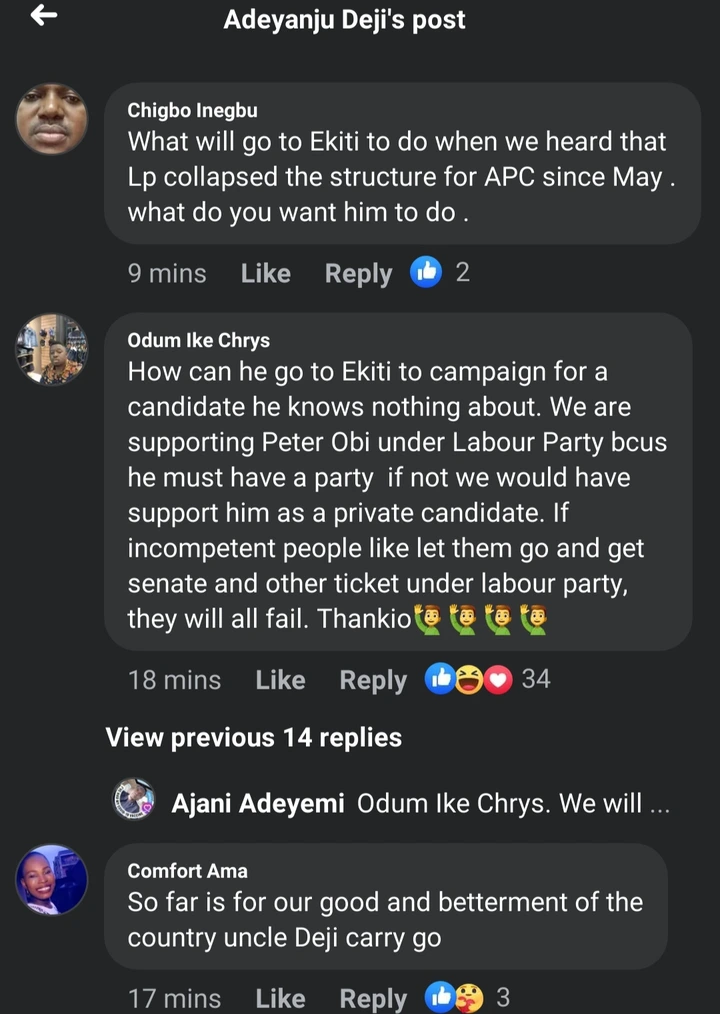Reply to Odum Ike Chrys's comment
This screenshot has width=720, height=1014.
(373, 680)
